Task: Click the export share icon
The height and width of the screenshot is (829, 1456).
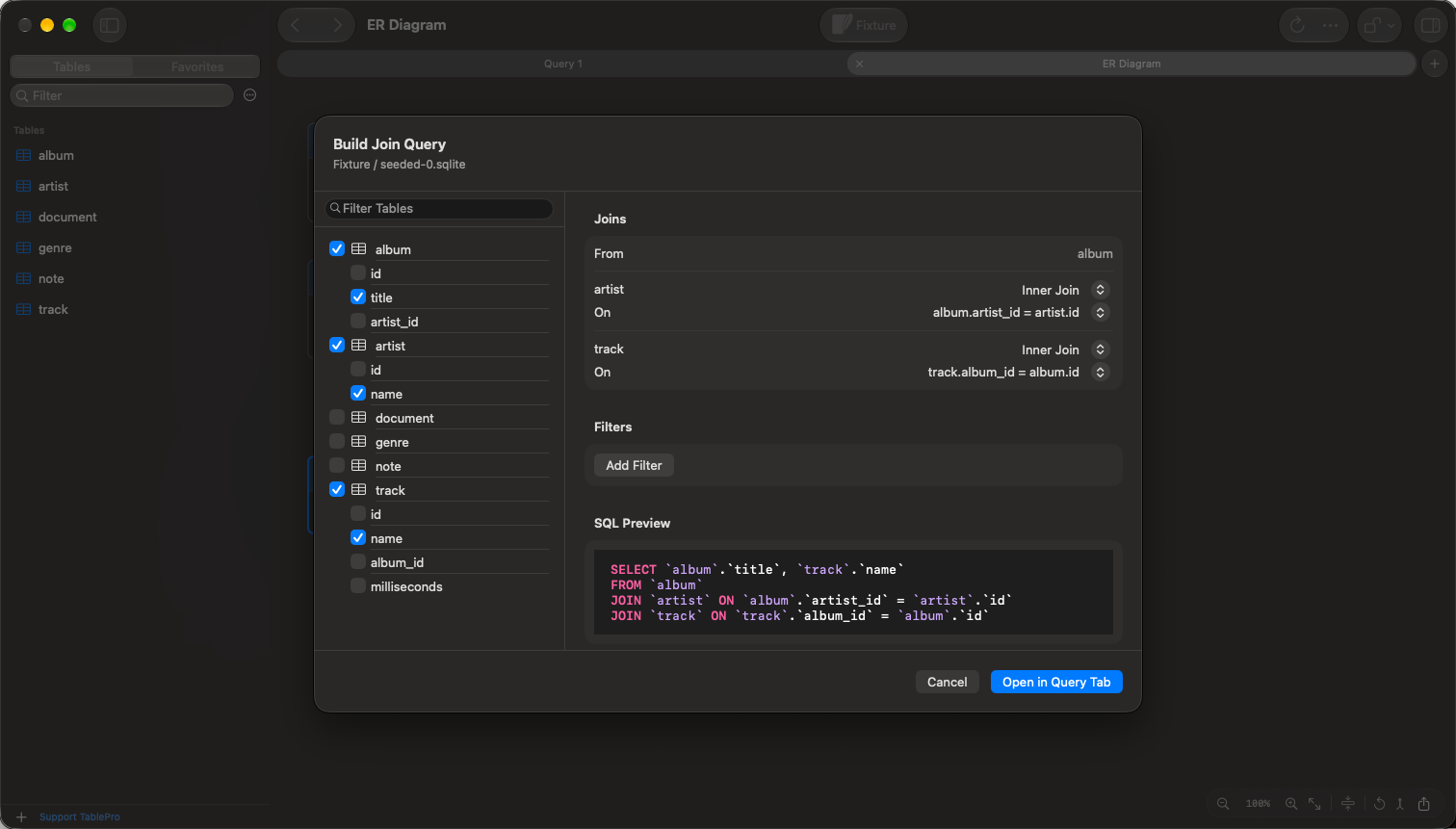Action: point(1424,803)
